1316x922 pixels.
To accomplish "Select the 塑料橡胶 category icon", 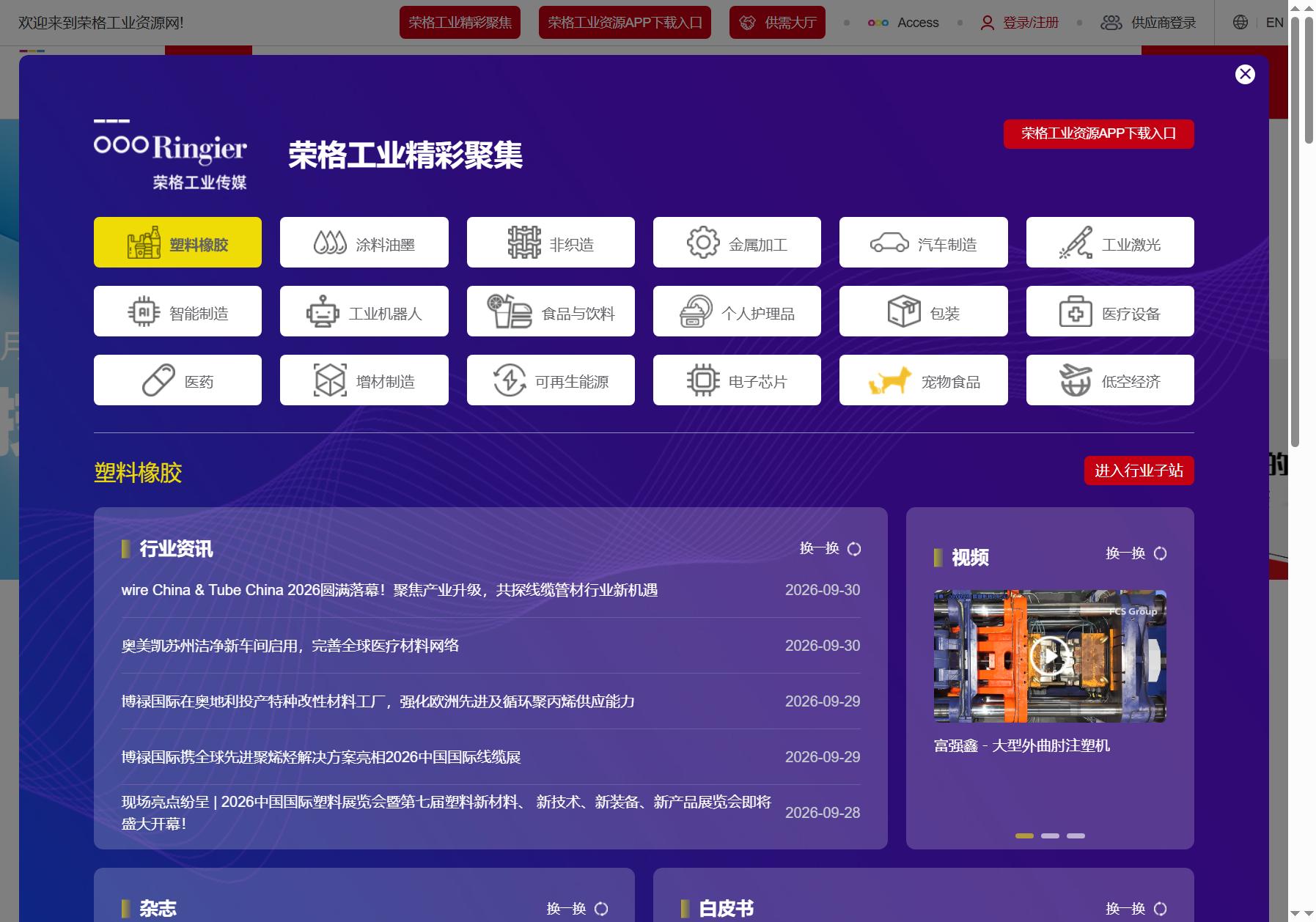I will [x=144, y=243].
